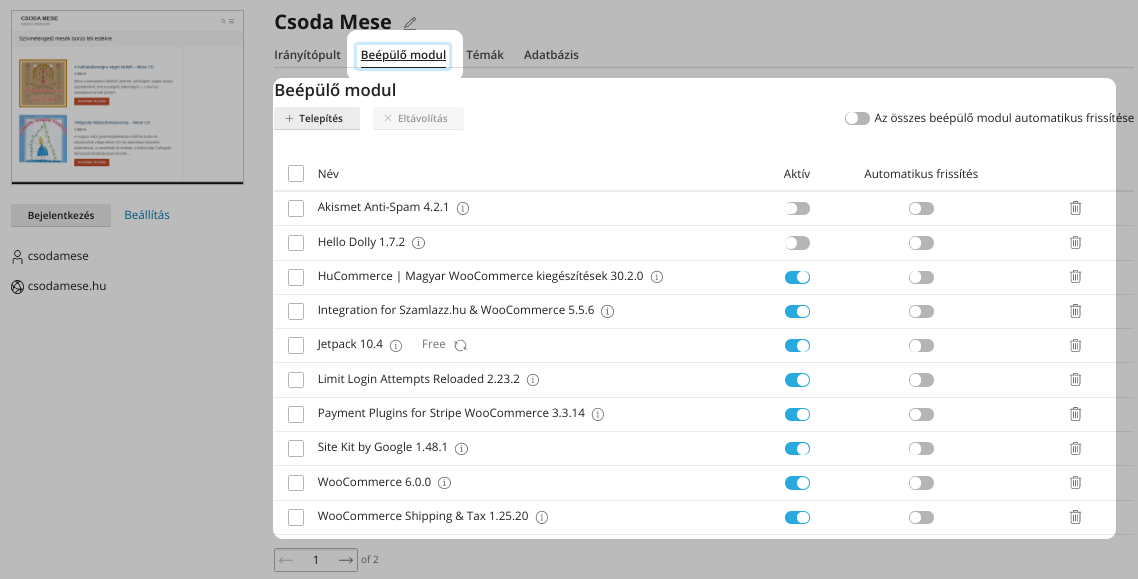Click trash icon in Jetpack row
The height and width of the screenshot is (579, 1138).
tap(1076, 345)
